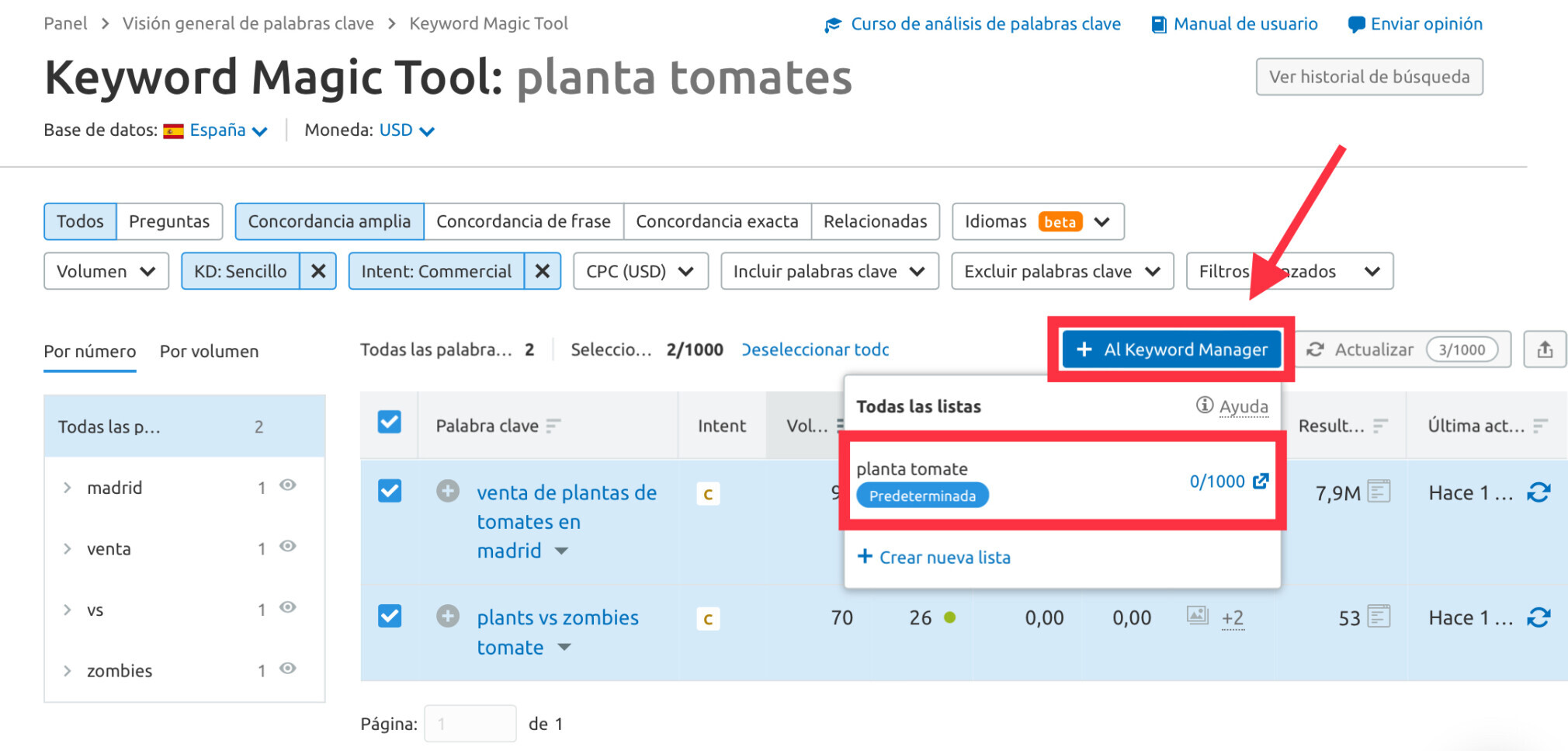Open Curso de análisis de palabras clave
The width and height of the screenshot is (1568, 751).
coord(973,24)
